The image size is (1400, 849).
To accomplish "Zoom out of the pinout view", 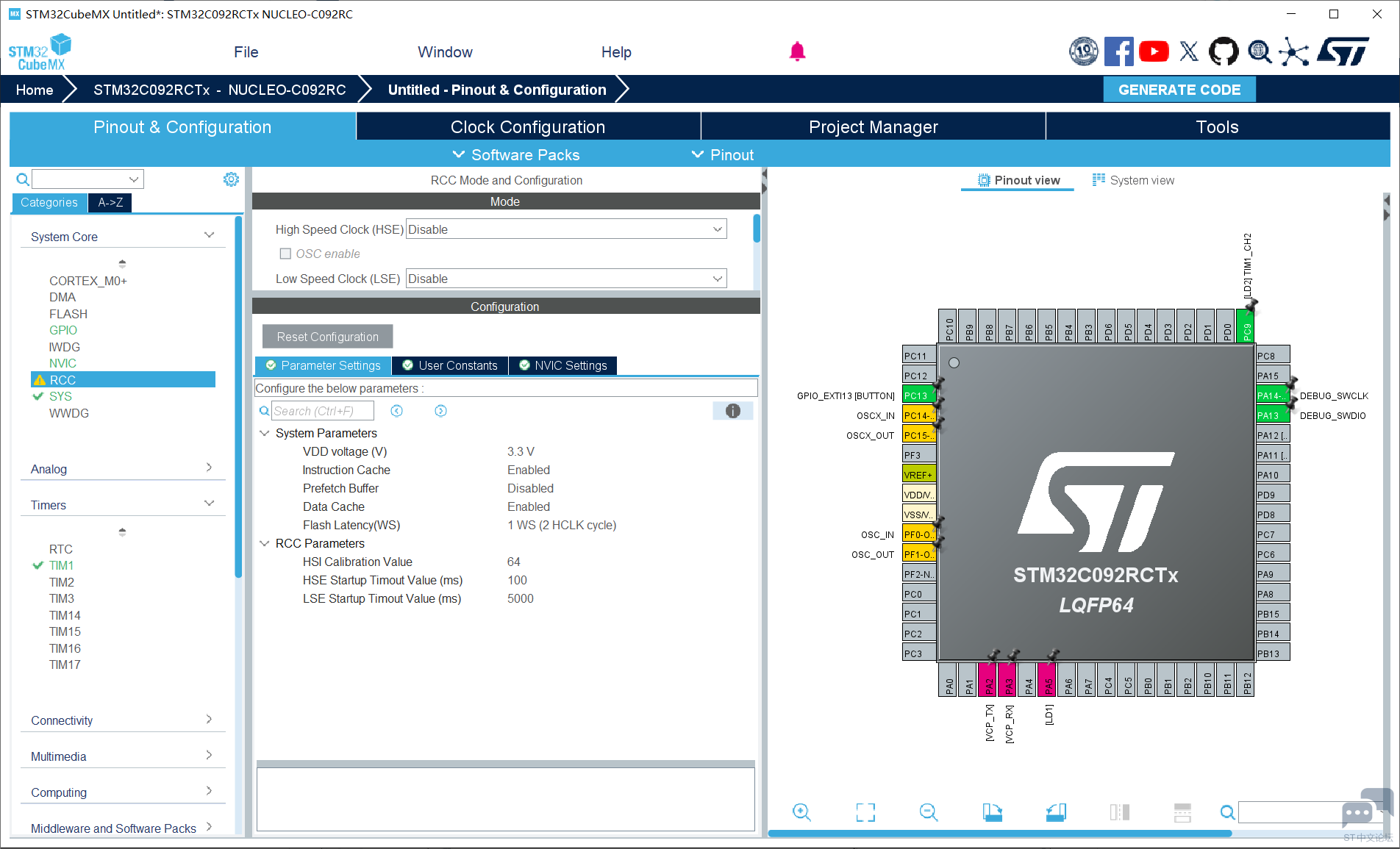I will 929,812.
